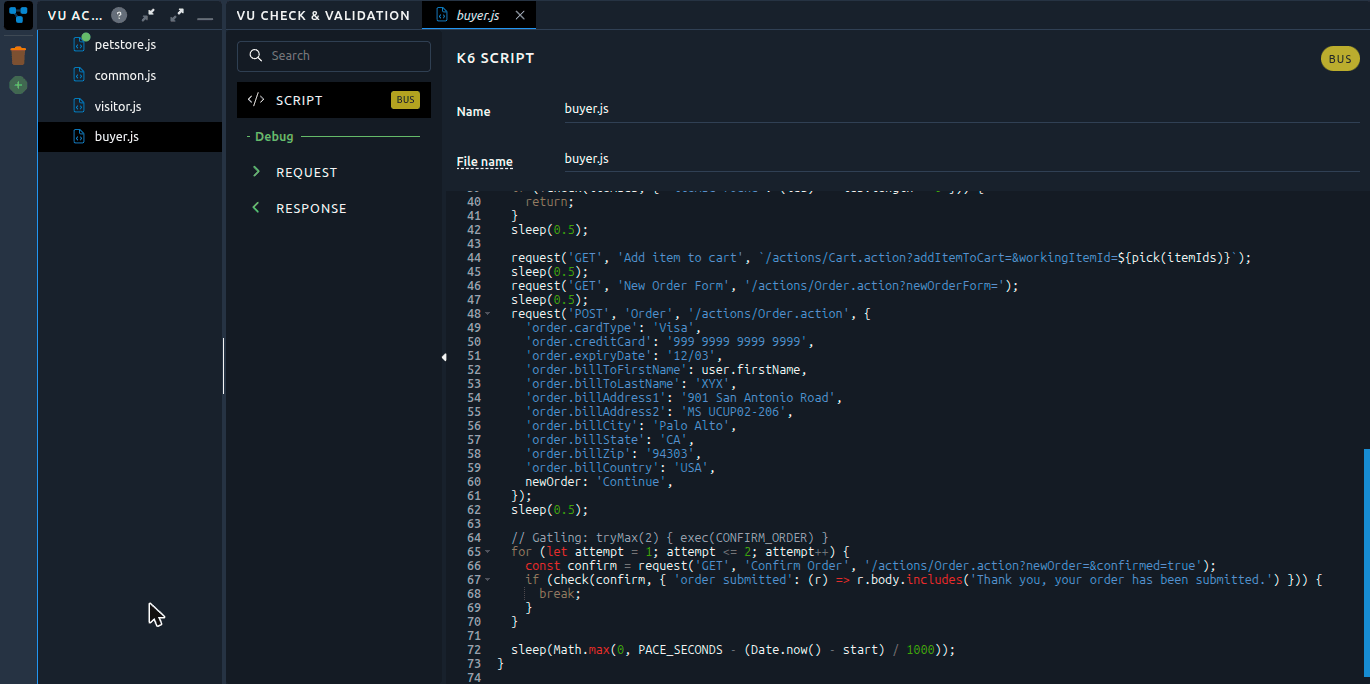Click the green plus add icon
The height and width of the screenshot is (684, 1370).
(x=18, y=85)
